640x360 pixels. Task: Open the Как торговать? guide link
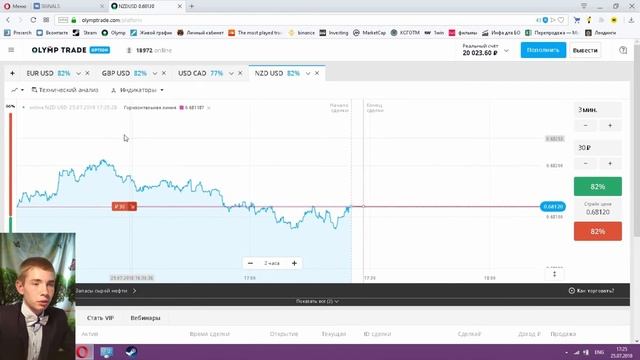click(591, 291)
